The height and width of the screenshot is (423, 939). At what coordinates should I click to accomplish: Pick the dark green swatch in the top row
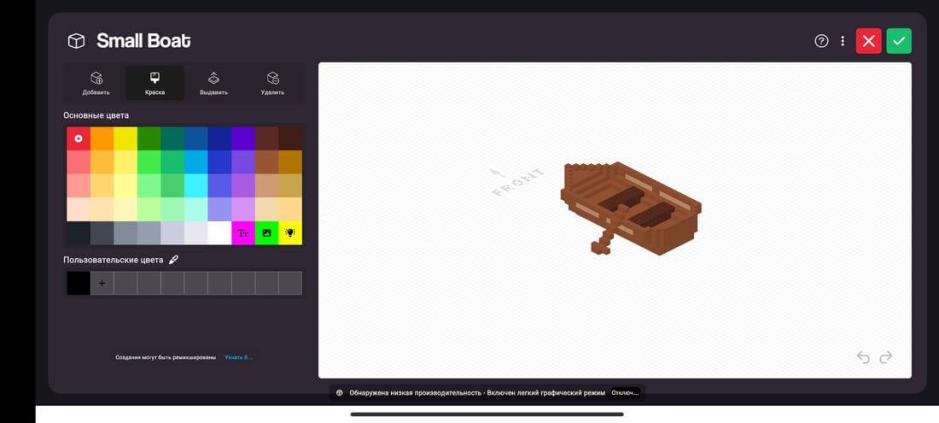coord(149,138)
